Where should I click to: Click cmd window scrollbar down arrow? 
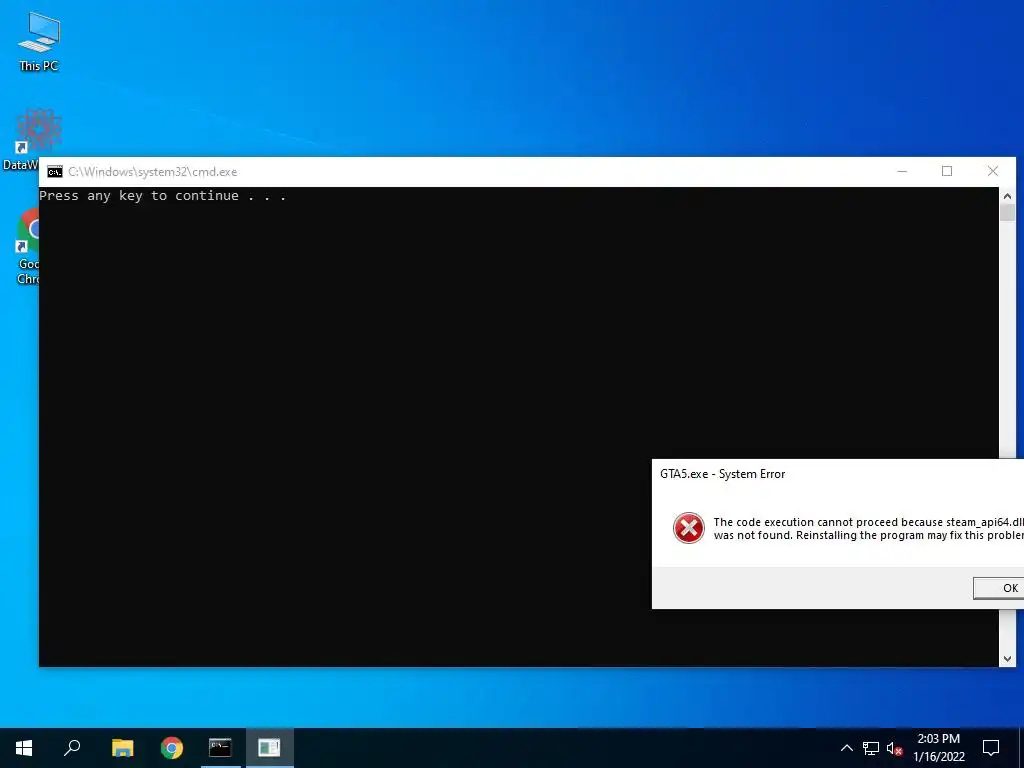(1007, 658)
